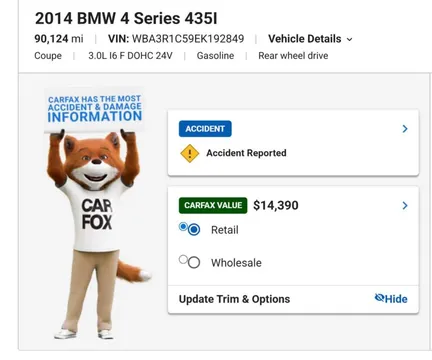
Task: Expand the Vehicle Details dropdown
Action: (310, 39)
